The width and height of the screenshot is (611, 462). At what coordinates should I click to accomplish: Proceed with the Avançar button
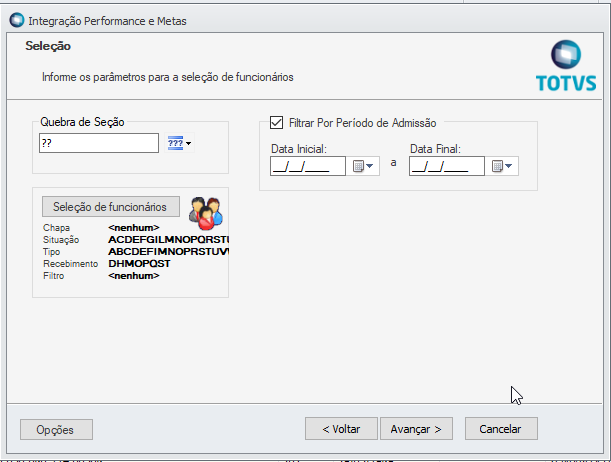pos(416,428)
